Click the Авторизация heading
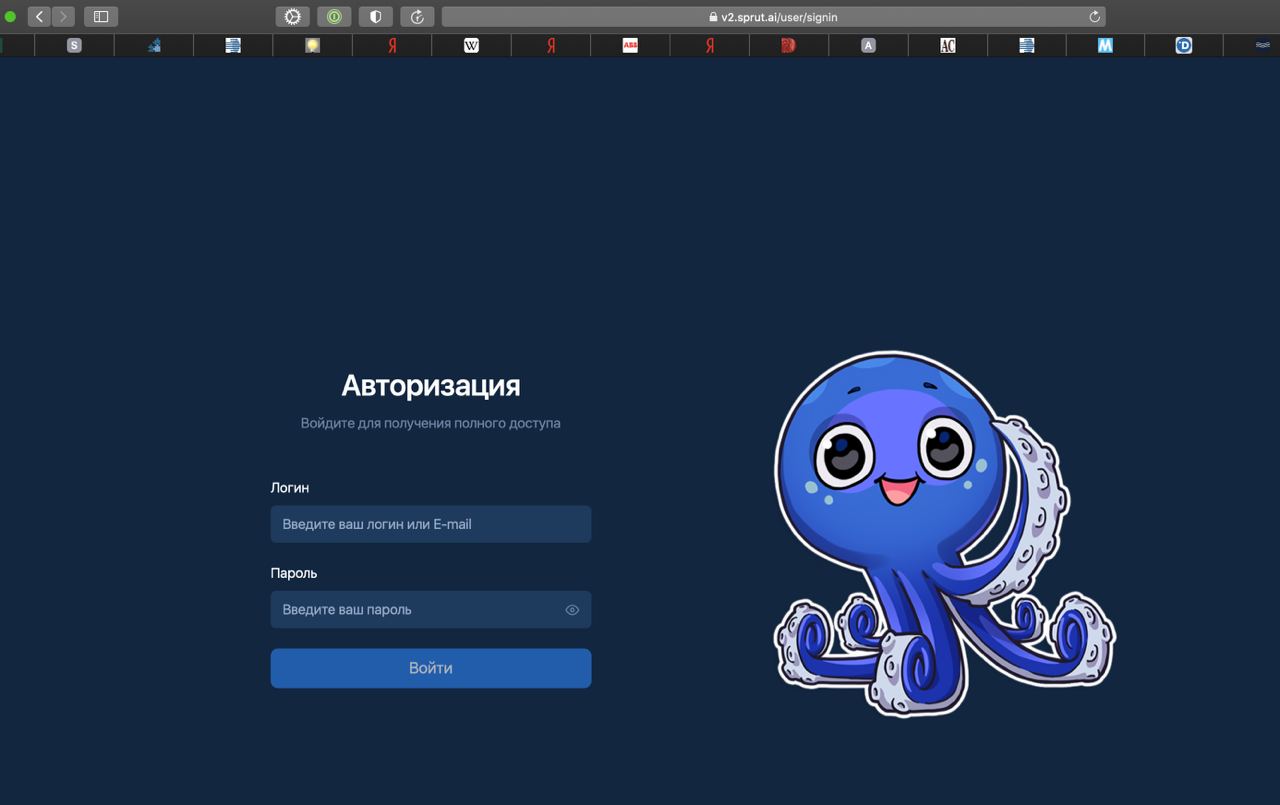Image resolution: width=1280 pixels, height=805 pixels. point(431,385)
